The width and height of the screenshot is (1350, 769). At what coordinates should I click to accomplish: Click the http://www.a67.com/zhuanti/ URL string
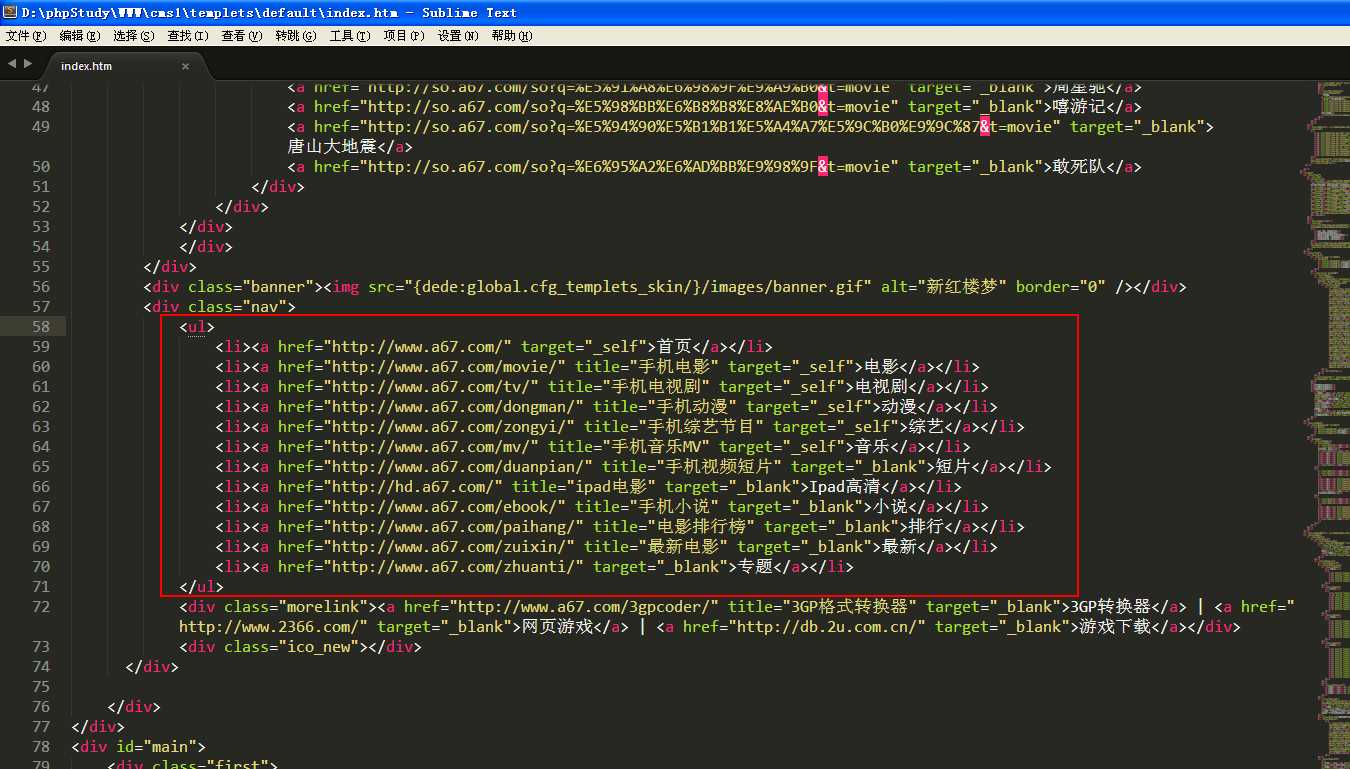tap(453, 567)
